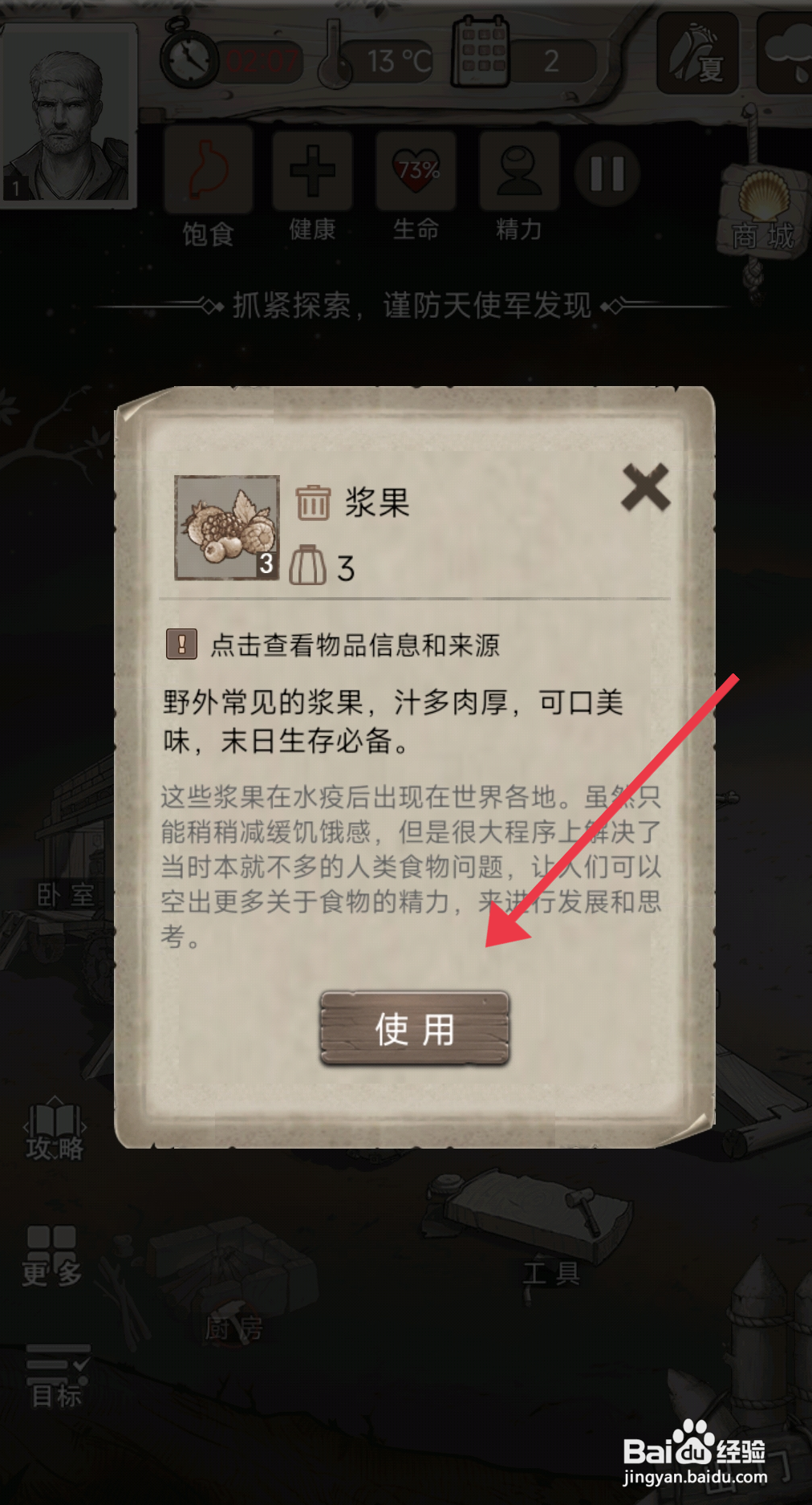Pause the game with the pause button
Screen dimensions: 812x1505
point(607,173)
